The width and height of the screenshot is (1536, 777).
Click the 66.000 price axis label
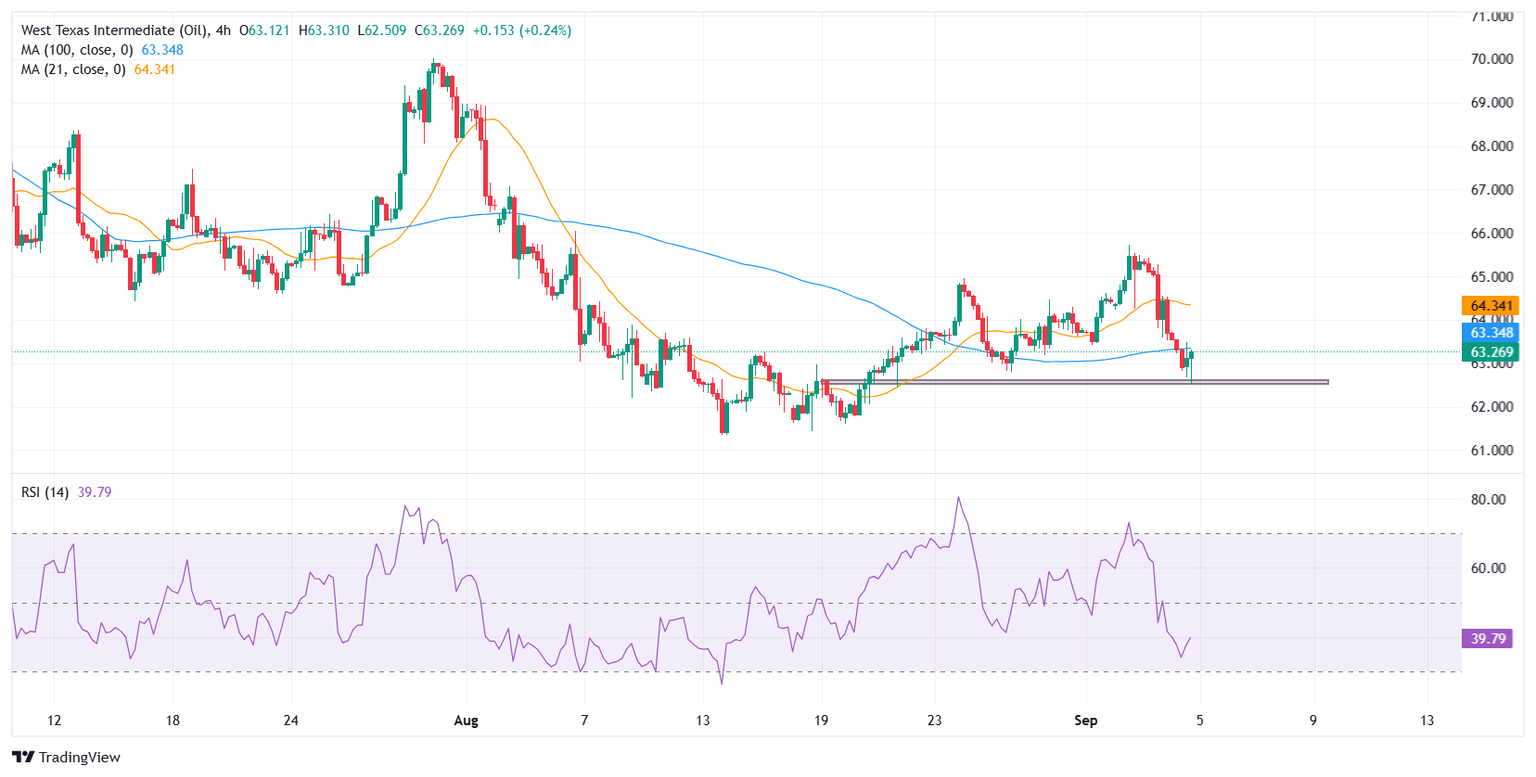coord(1494,233)
